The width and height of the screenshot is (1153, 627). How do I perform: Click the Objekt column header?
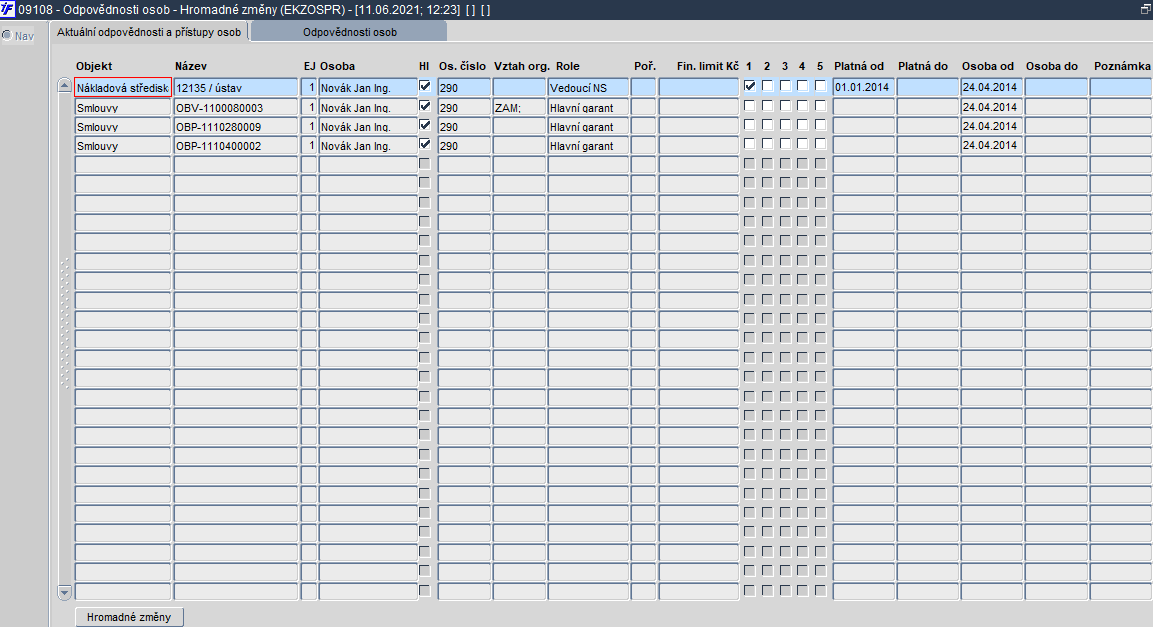(x=94, y=66)
